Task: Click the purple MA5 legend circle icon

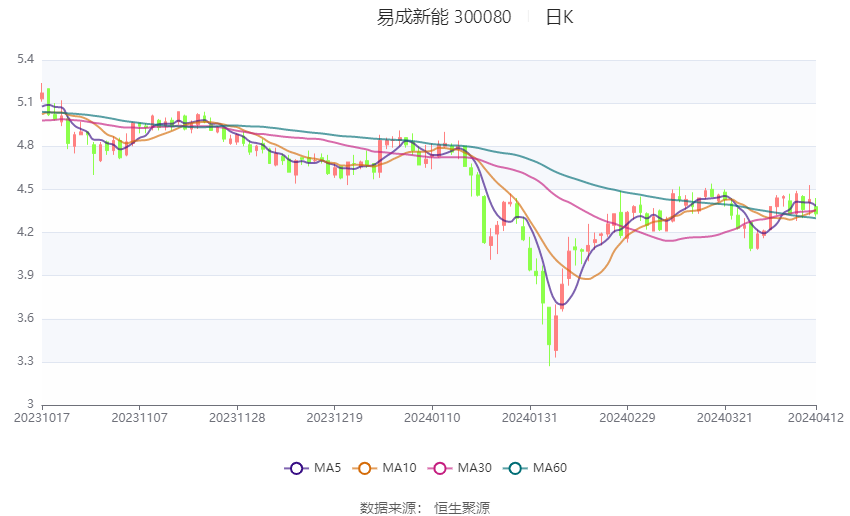Action: pos(296,469)
